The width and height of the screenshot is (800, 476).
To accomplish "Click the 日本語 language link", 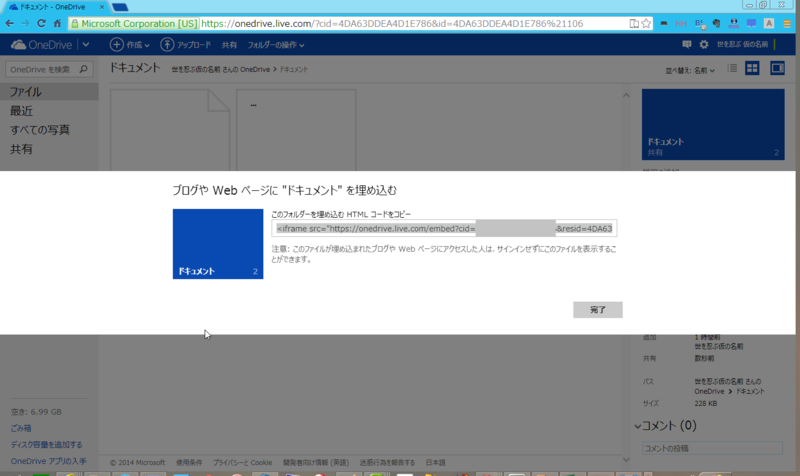I will (x=435, y=463).
